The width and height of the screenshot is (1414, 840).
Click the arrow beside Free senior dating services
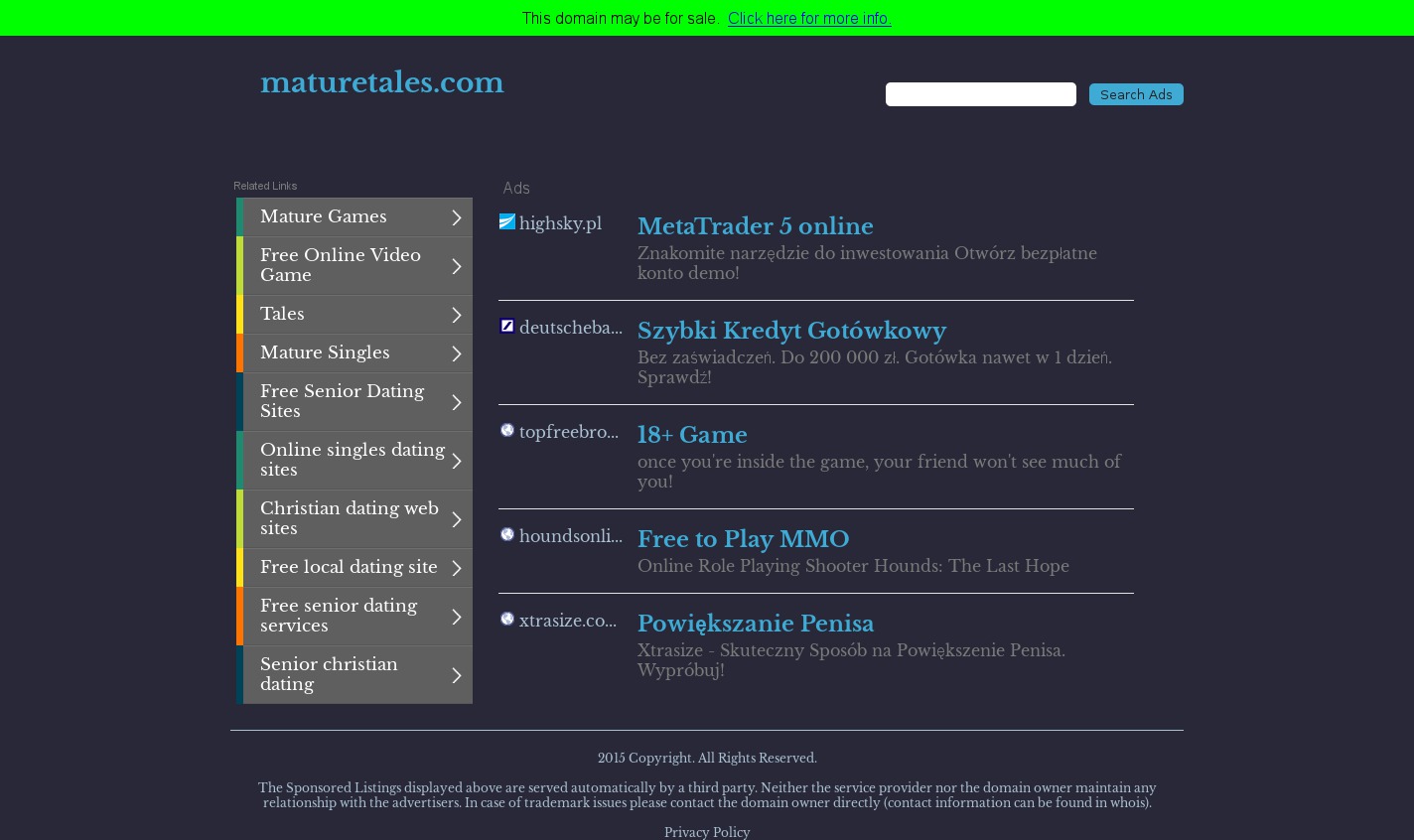click(457, 617)
